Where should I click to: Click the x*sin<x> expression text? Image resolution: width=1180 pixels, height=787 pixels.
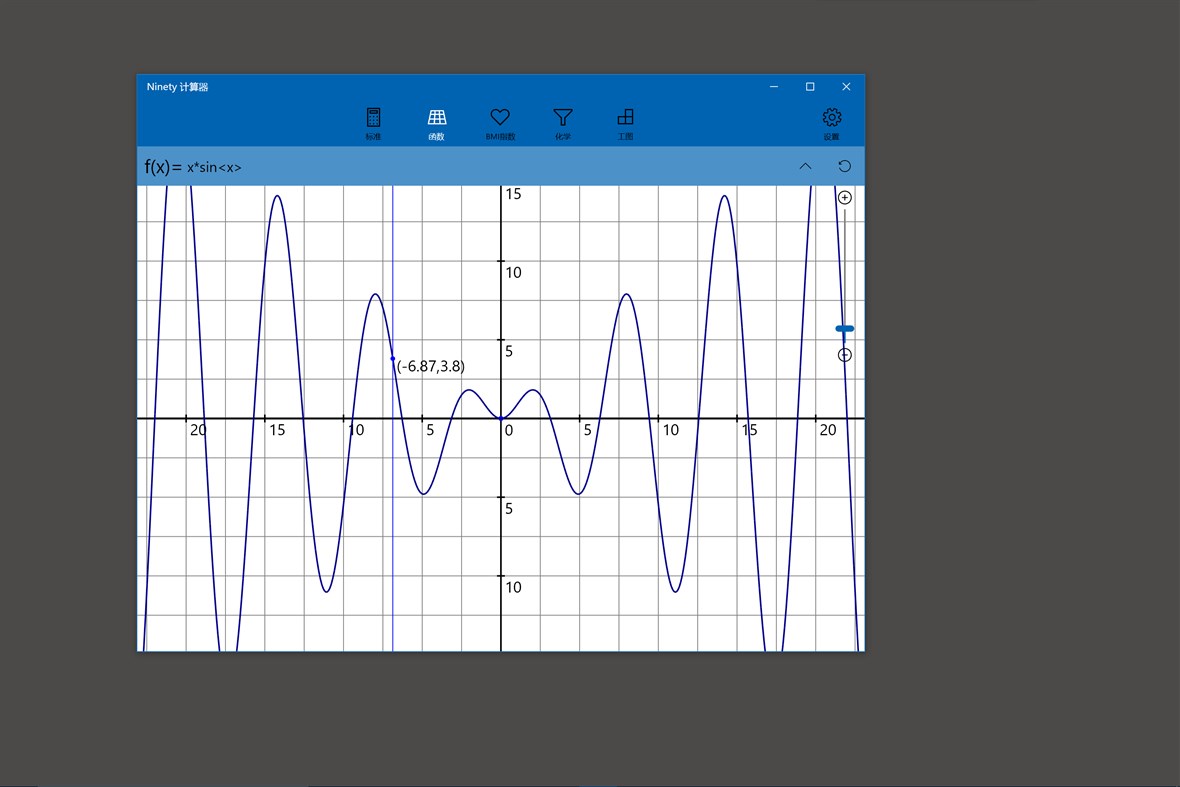[x=213, y=167]
